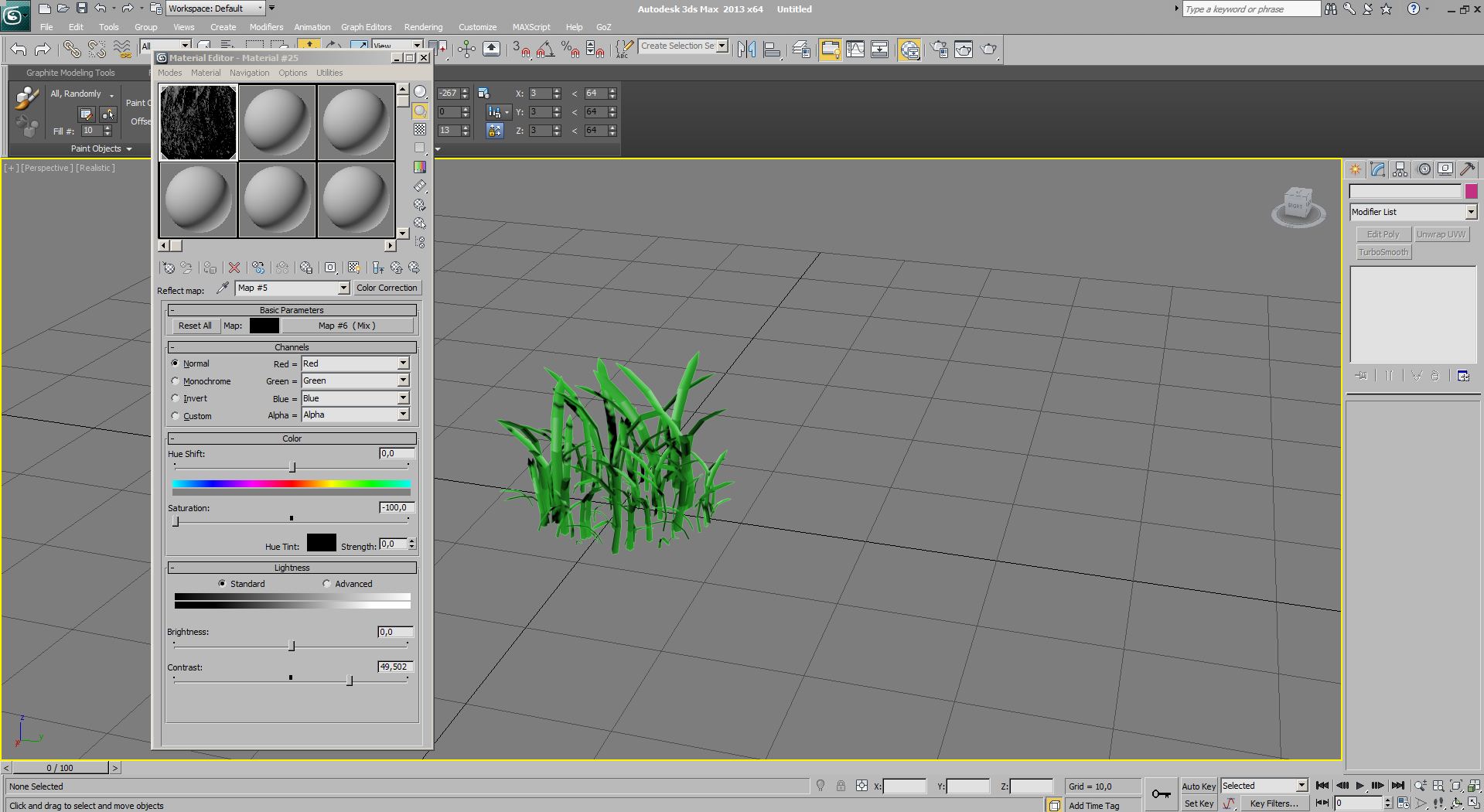Open the Map #5 name dropdown

pyautogui.click(x=343, y=288)
